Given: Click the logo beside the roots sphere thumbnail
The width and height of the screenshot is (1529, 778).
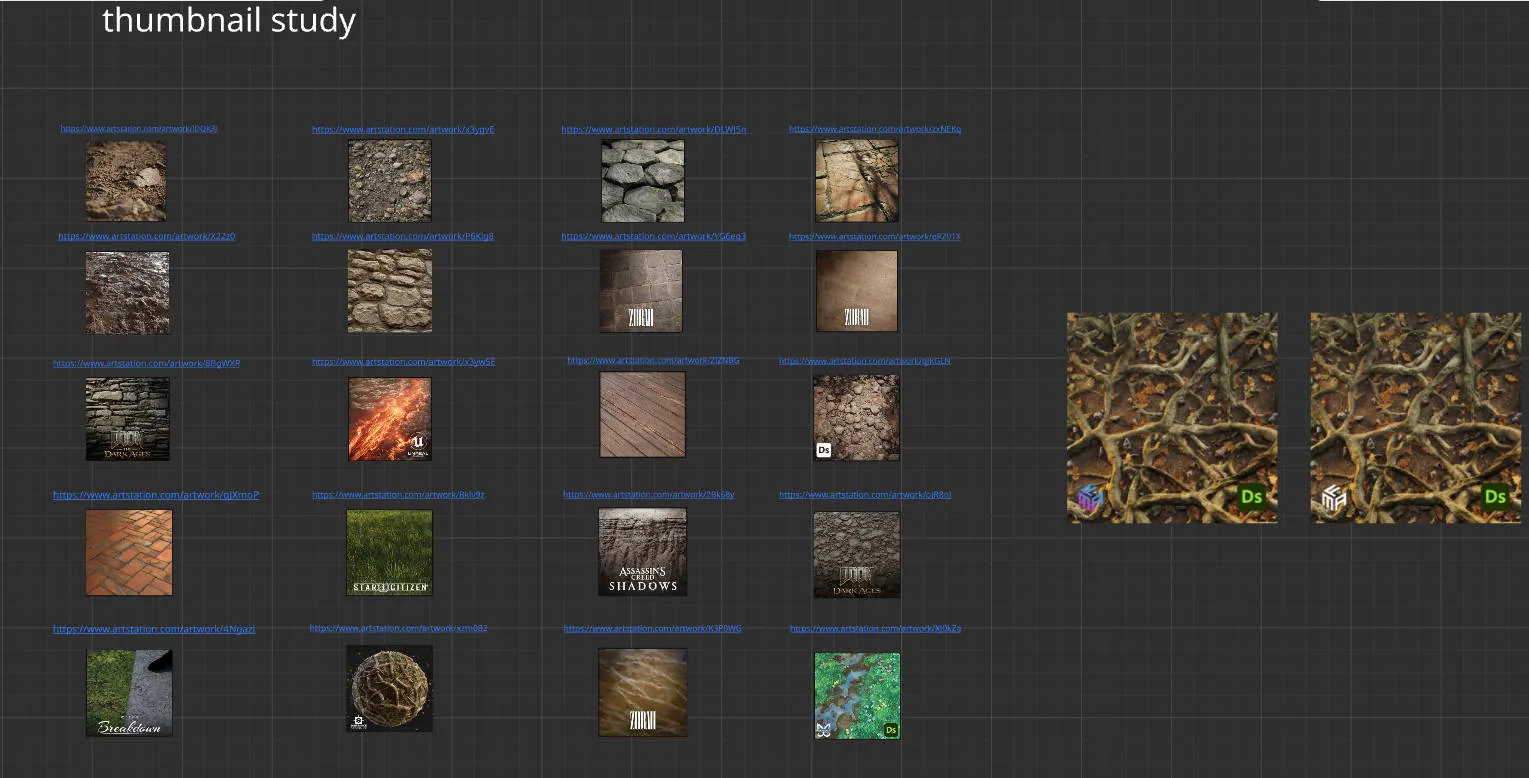Looking at the screenshot, I should tap(357, 721).
